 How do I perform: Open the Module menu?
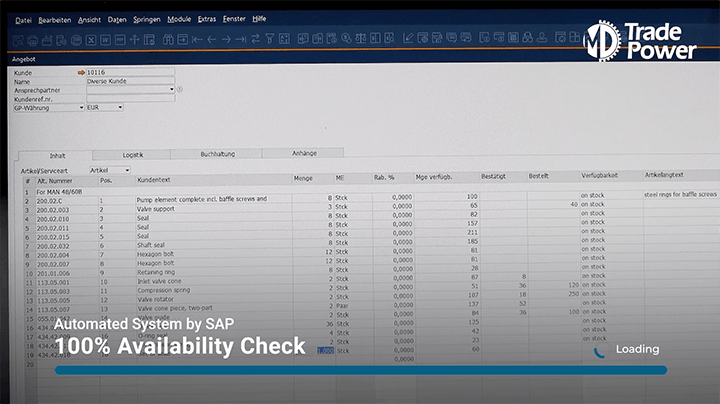179,19
